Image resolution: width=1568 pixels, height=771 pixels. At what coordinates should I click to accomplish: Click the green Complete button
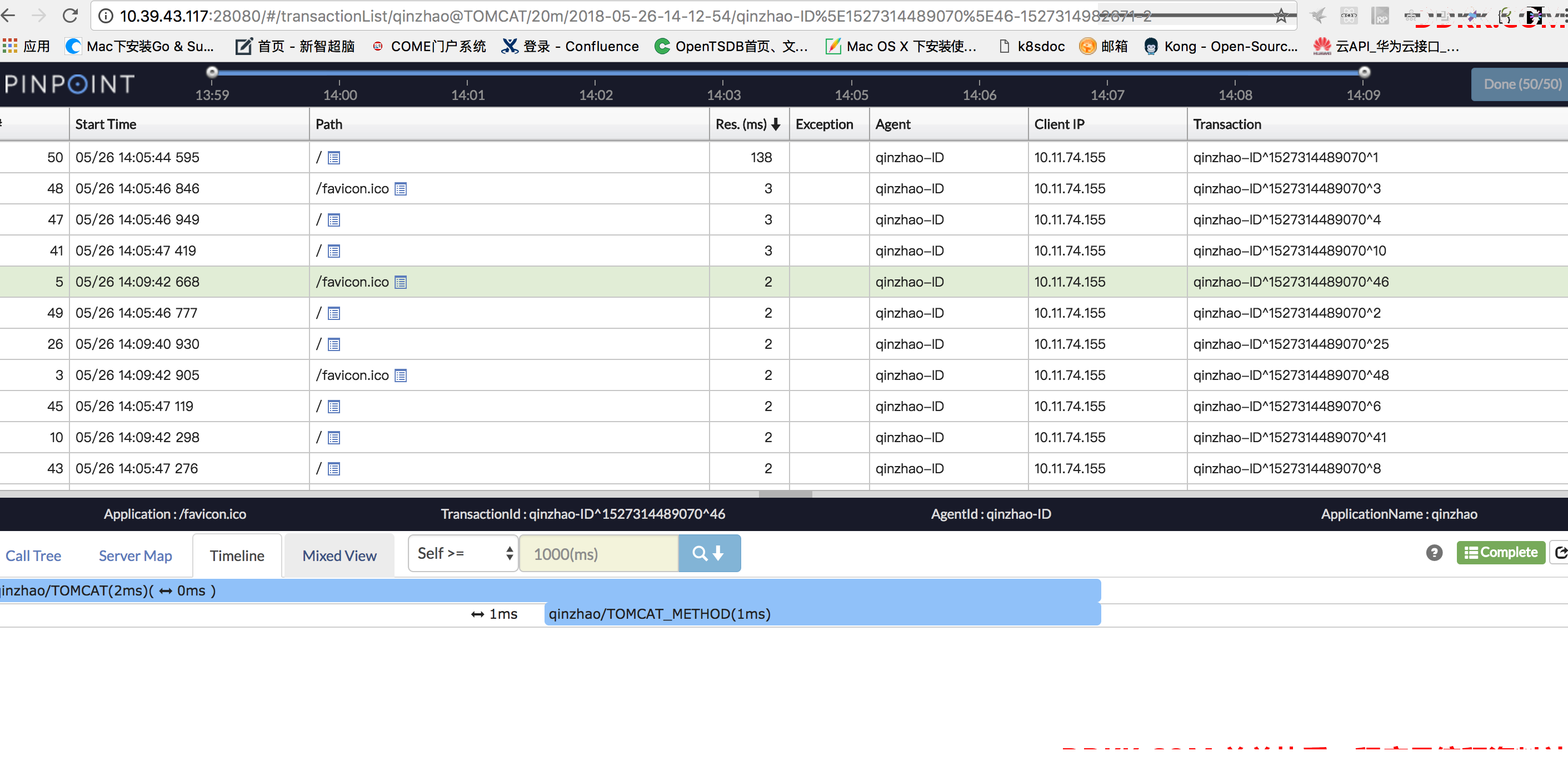(1500, 553)
